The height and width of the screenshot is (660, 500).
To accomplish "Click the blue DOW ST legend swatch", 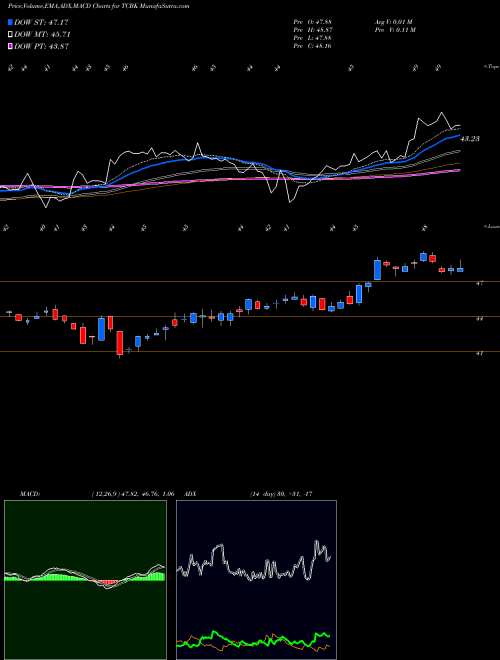I will pos(11,23).
